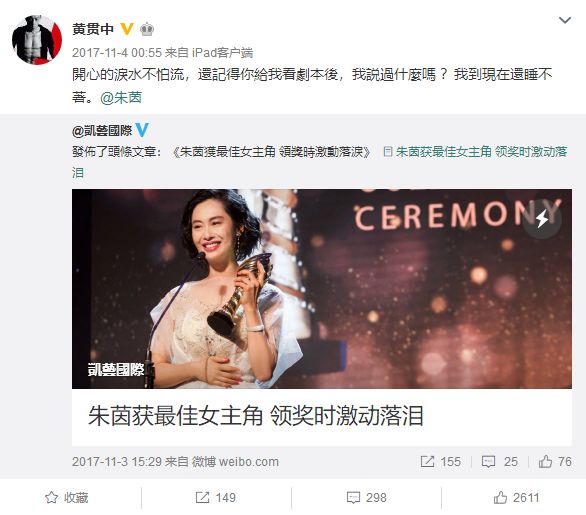
Task: Repost this weibo showing 149 forwards
Action: click(x=216, y=497)
